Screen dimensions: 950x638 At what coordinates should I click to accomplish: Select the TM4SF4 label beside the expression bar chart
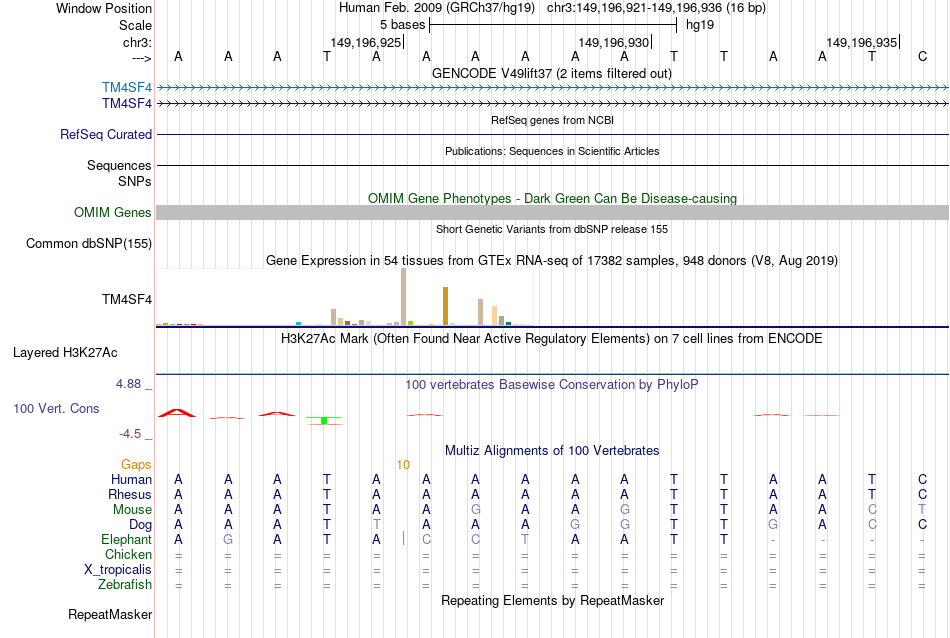tap(127, 299)
